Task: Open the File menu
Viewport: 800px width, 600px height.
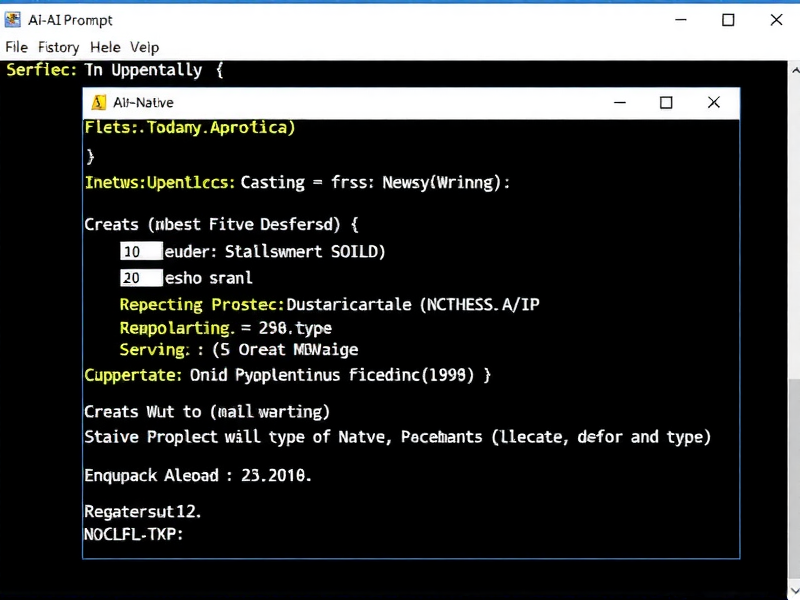Action: pos(16,47)
